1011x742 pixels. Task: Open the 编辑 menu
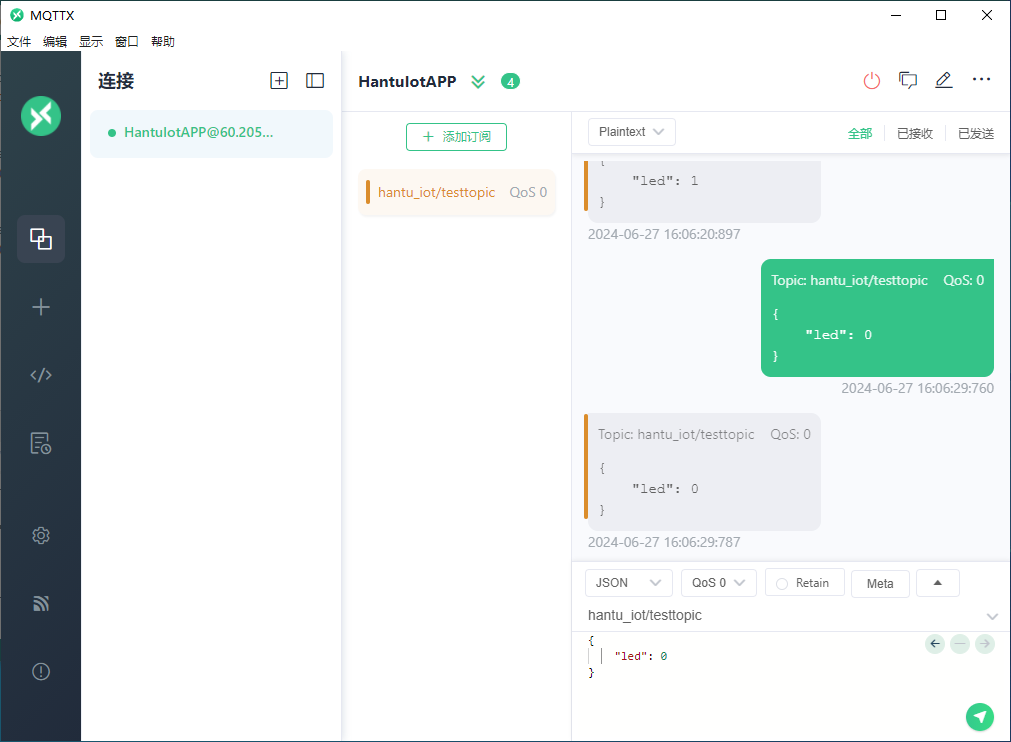55,42
